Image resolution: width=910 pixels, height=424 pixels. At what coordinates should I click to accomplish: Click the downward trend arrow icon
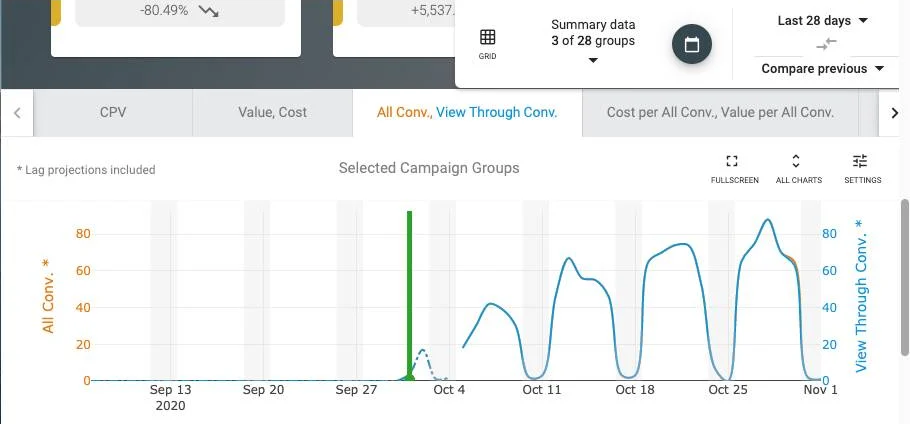click(x=208, y=10)
